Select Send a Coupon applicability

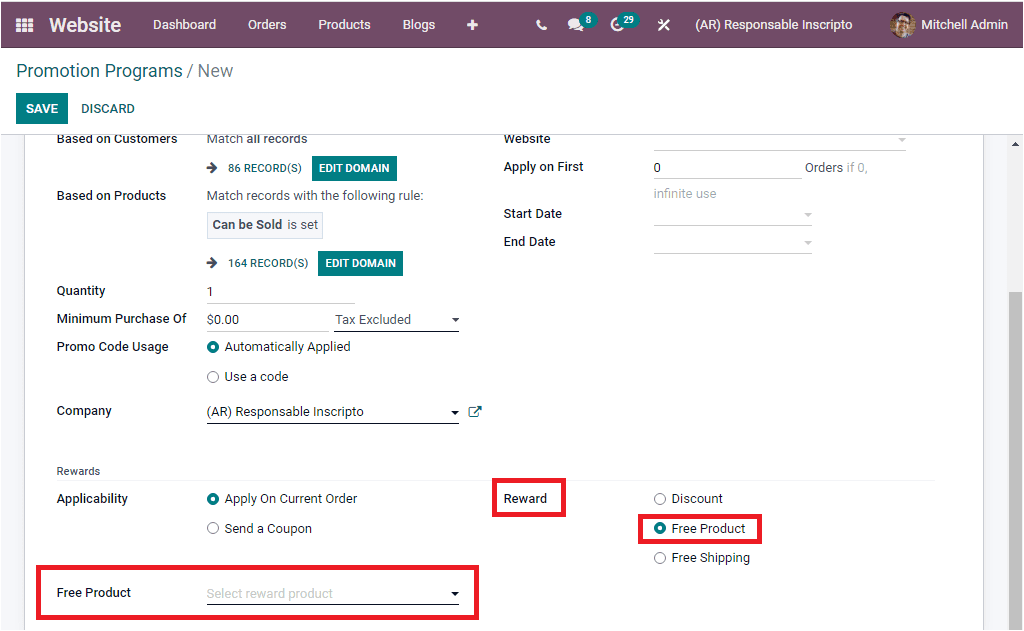[x=212, y=527]
